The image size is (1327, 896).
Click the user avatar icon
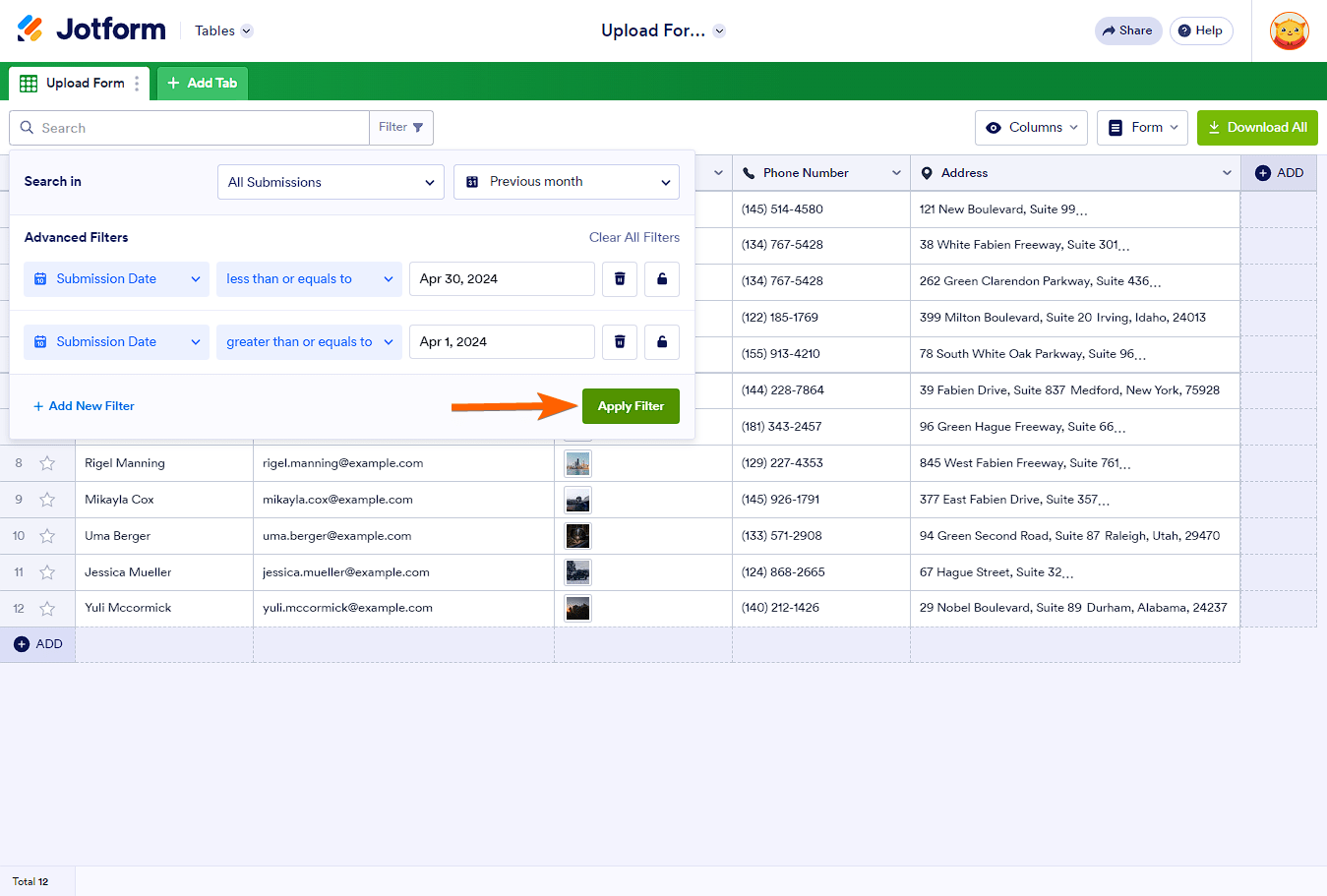coord(1289,31)
